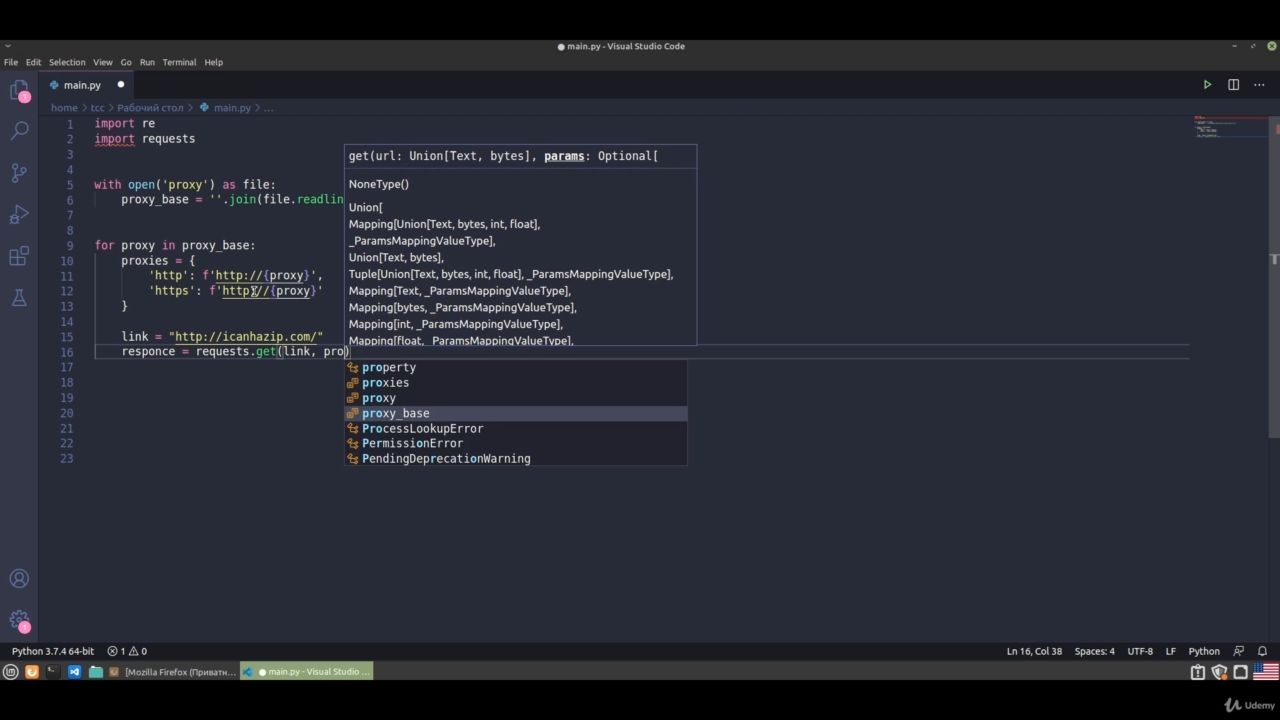Screen dimensions: 1280x720
Task: Open the Testing flask icon
Action: (19, 298)
